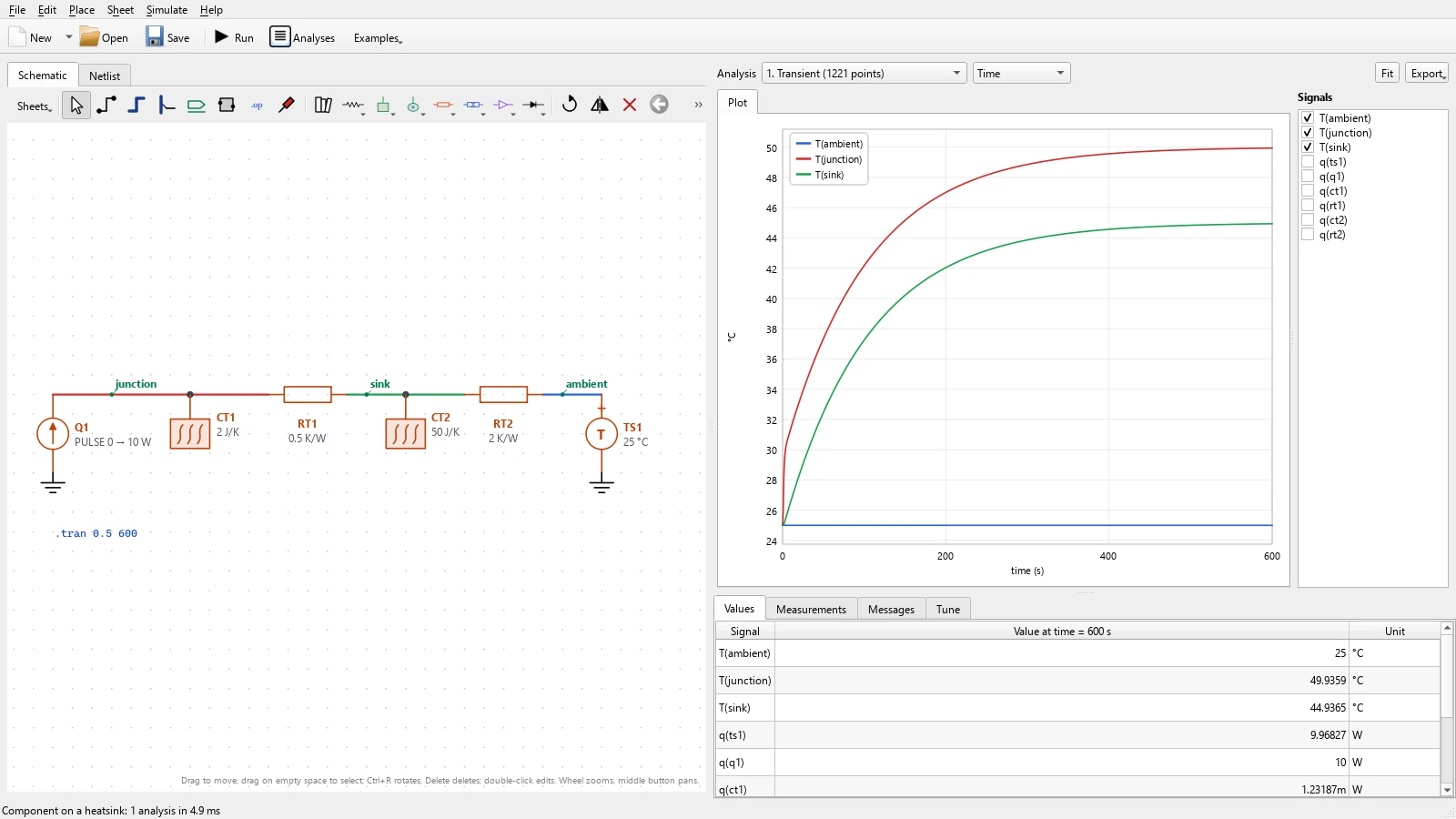1456x819 pixels.
Task: Place a subcircuit block
Action: tap(227, 106)
